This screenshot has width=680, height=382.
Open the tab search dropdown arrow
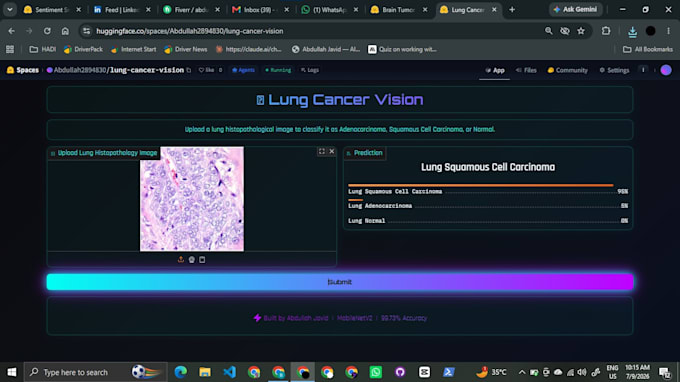(x=10, y=10)
